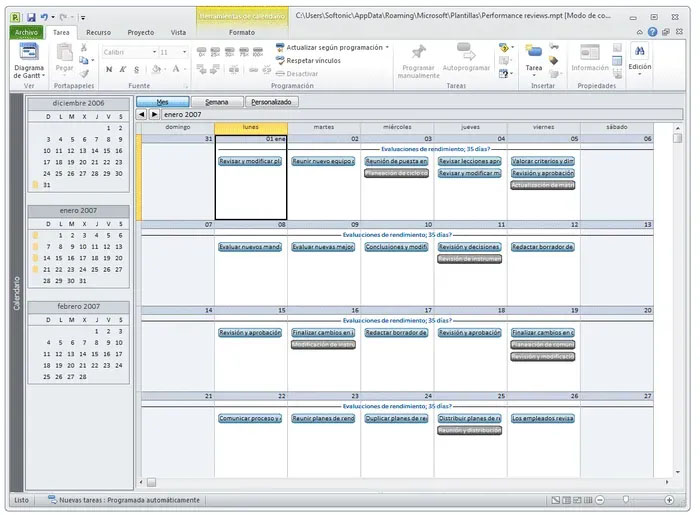This screenshot has height=515, width=700.
Task: Select task 'Evaluar nuevos mand' on 08
Action: (250, 247)
